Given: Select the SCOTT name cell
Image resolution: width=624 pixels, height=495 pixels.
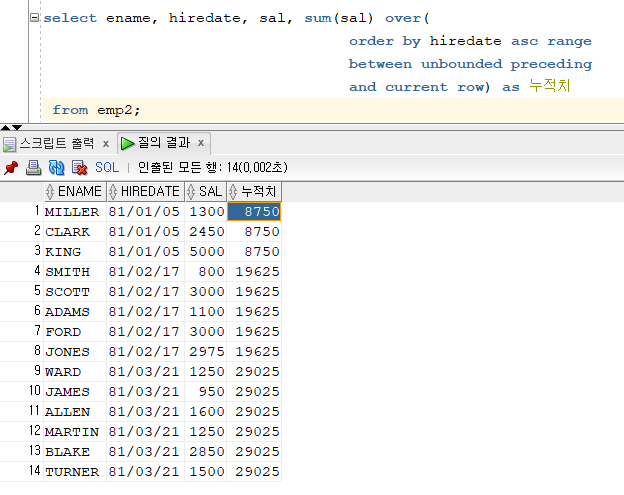Looking at the screenshot, I should (x=75, y=292).
